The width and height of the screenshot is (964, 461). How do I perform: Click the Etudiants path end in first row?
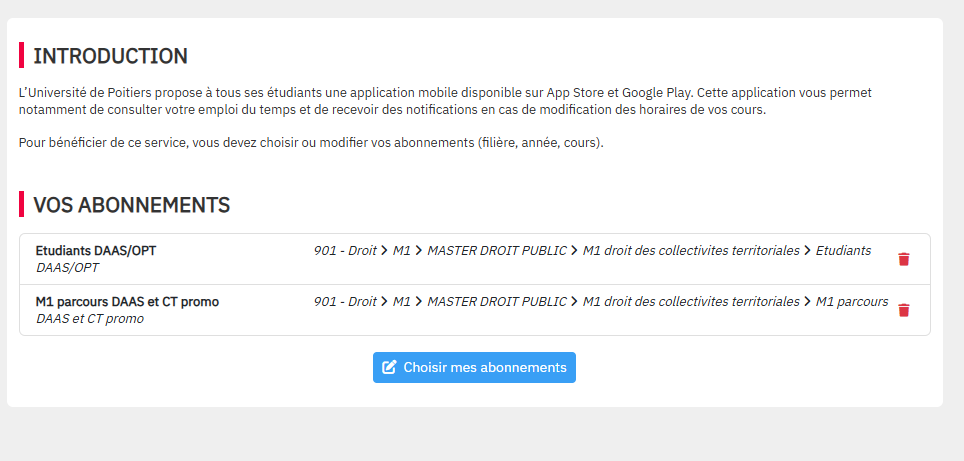[x=843, y=251]
